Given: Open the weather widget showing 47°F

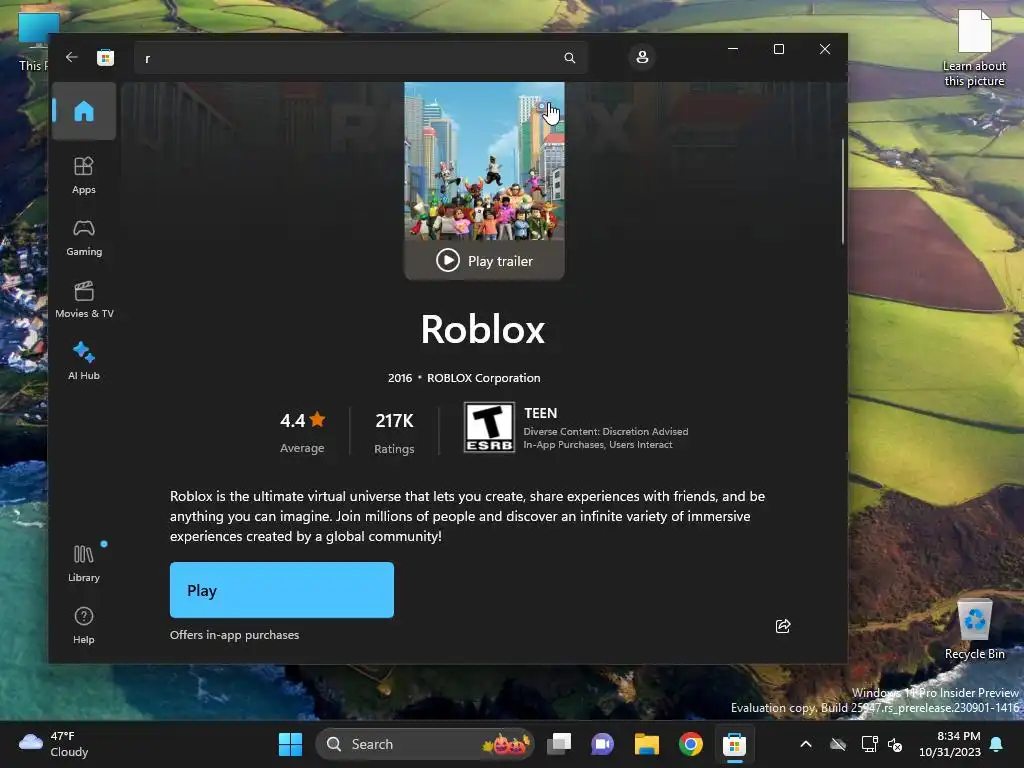Looking at the screenshot, I should 54,744.
